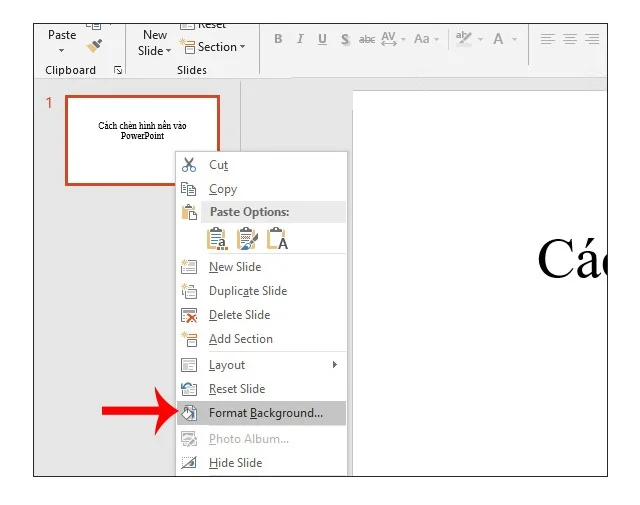Select the Format Painter brush icon
Screen dimensions: 640x505
[x=94, y=45]
